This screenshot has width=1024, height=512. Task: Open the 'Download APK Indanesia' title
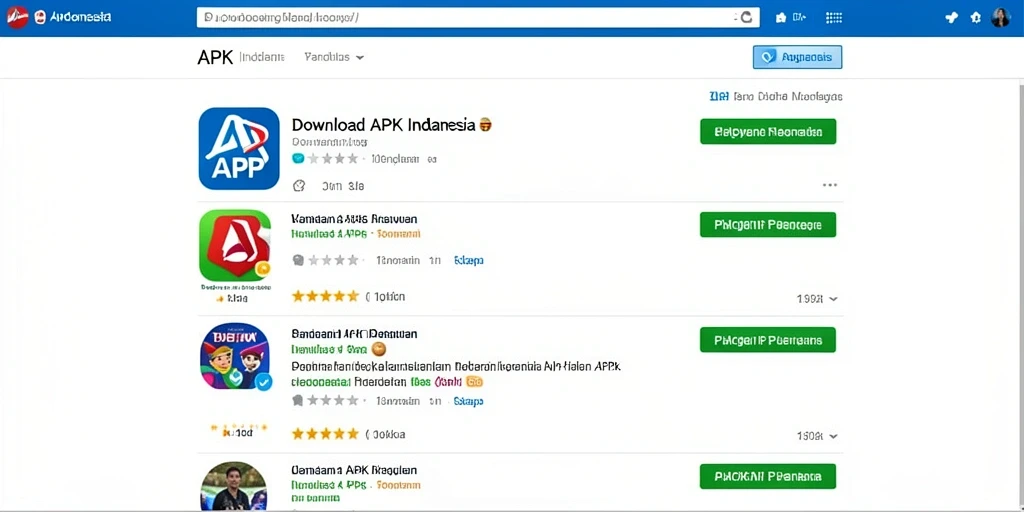tap(383, 125)
